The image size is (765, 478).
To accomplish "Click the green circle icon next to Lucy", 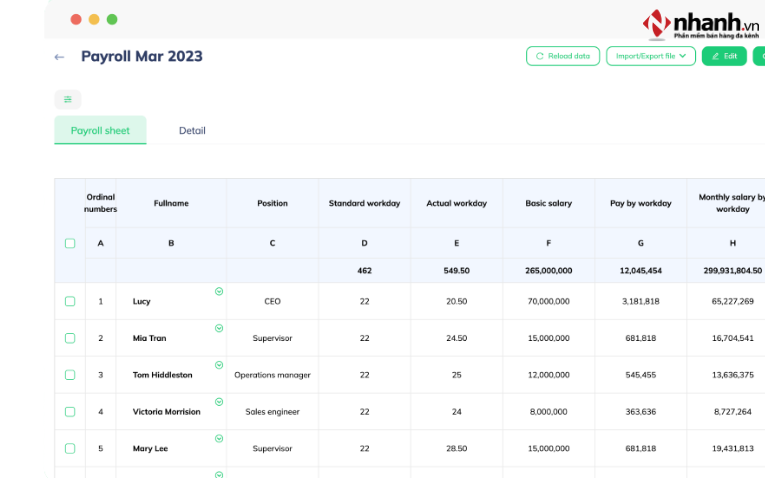I will click(x=219, y=291).
